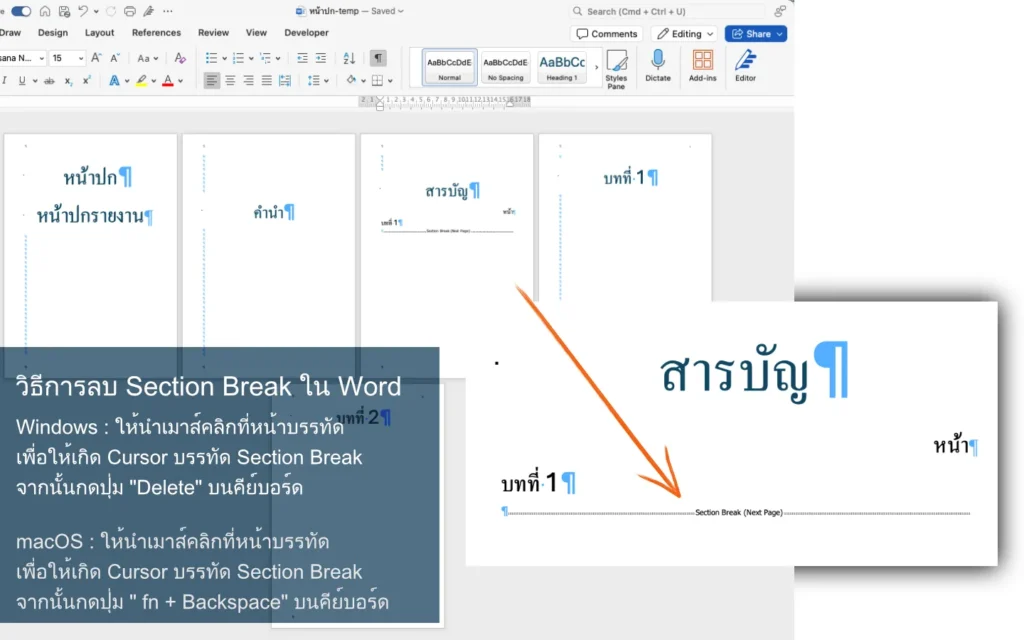Align text left
The width and height of the screenshot is (1024, 640).
(212, 80)
